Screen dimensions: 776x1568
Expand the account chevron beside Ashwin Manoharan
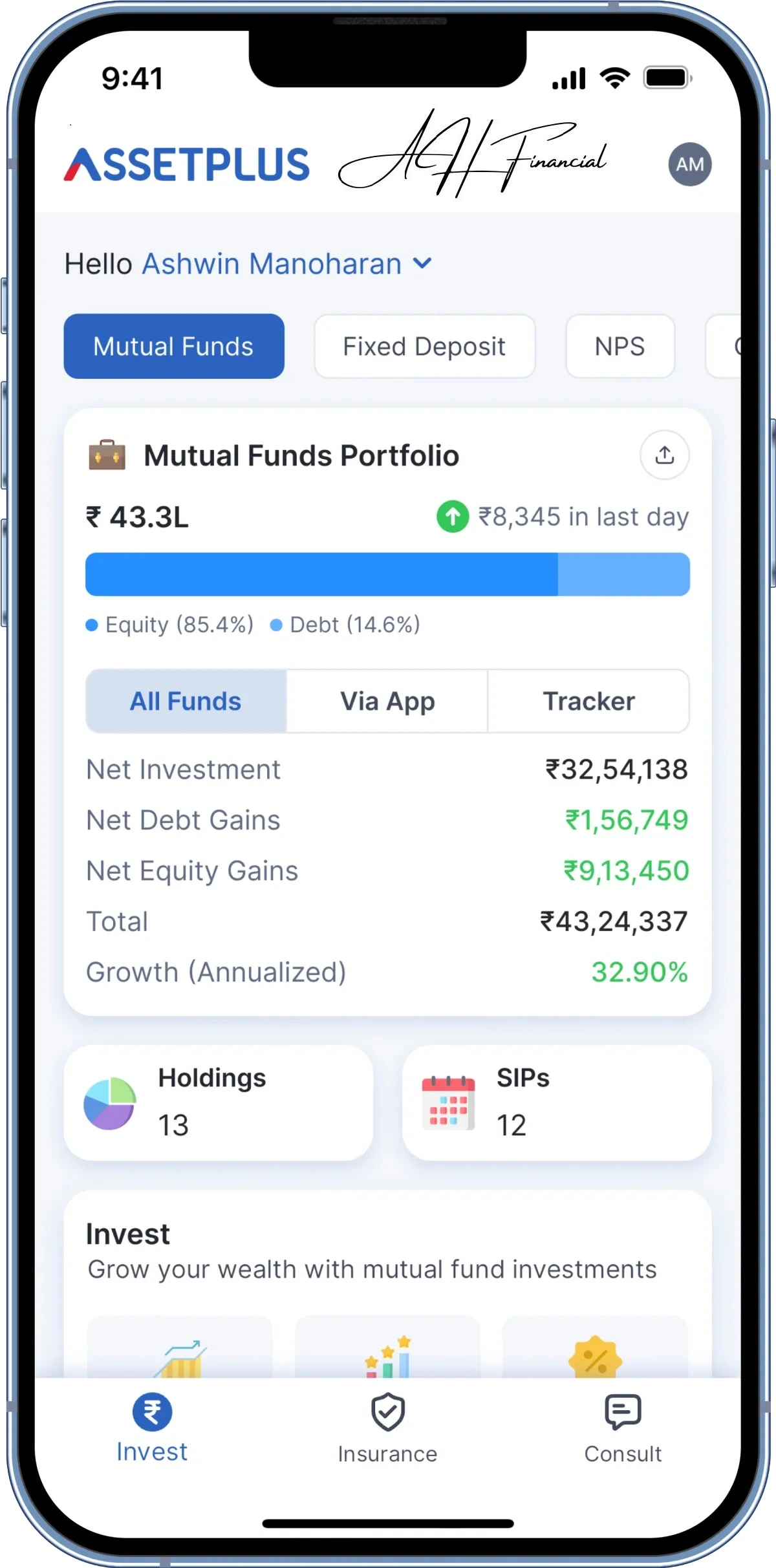pyautogui.click(x=422, y=263)
